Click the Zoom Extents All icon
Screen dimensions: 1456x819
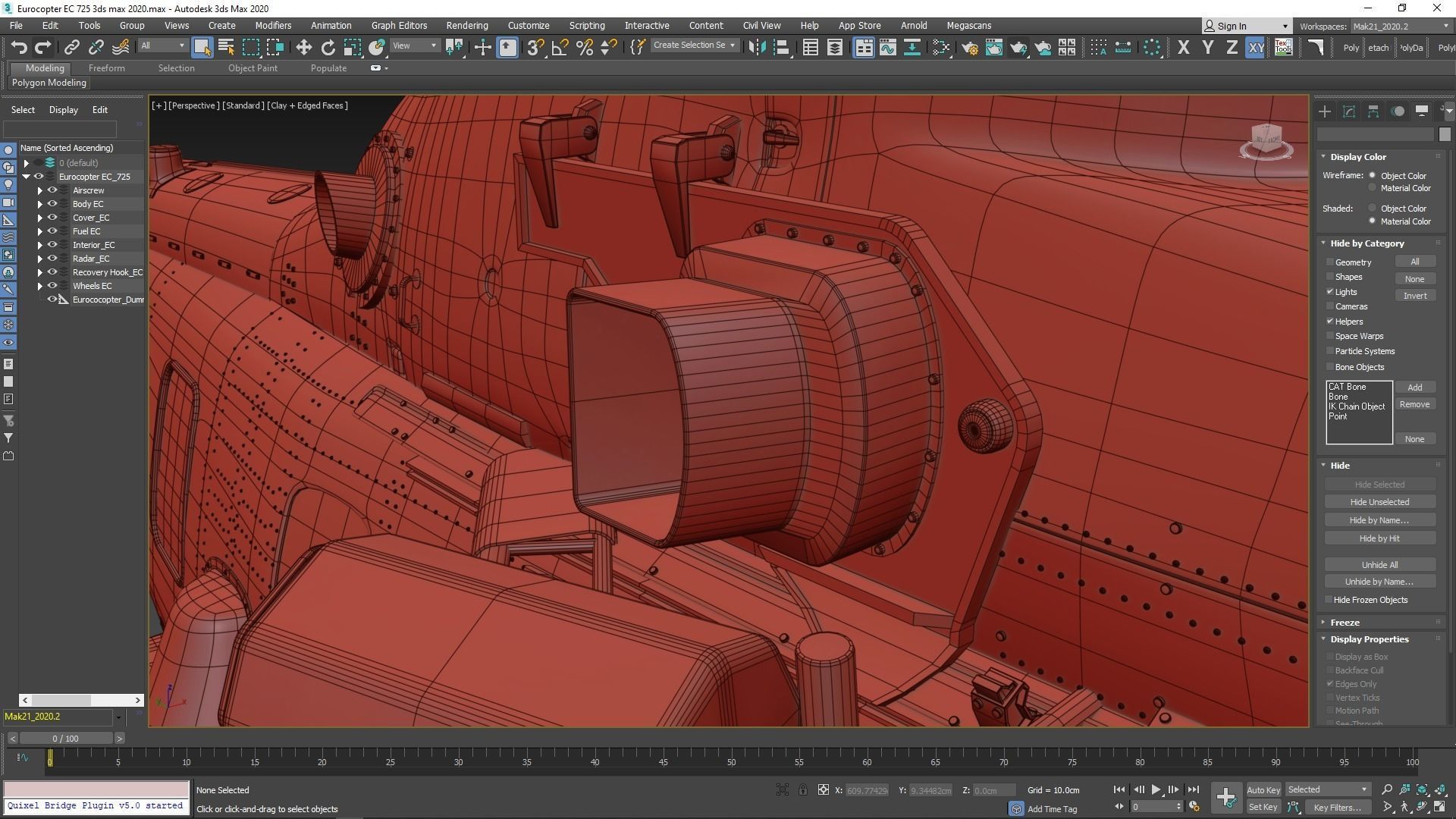click(x=1439, y=789)
